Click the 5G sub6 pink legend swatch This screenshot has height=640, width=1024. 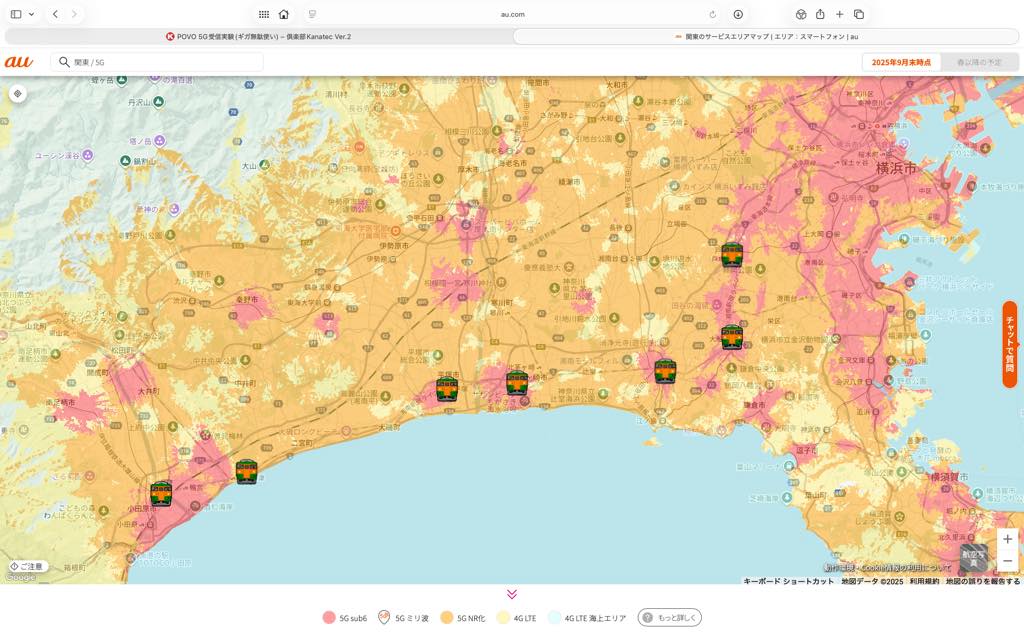329,618
